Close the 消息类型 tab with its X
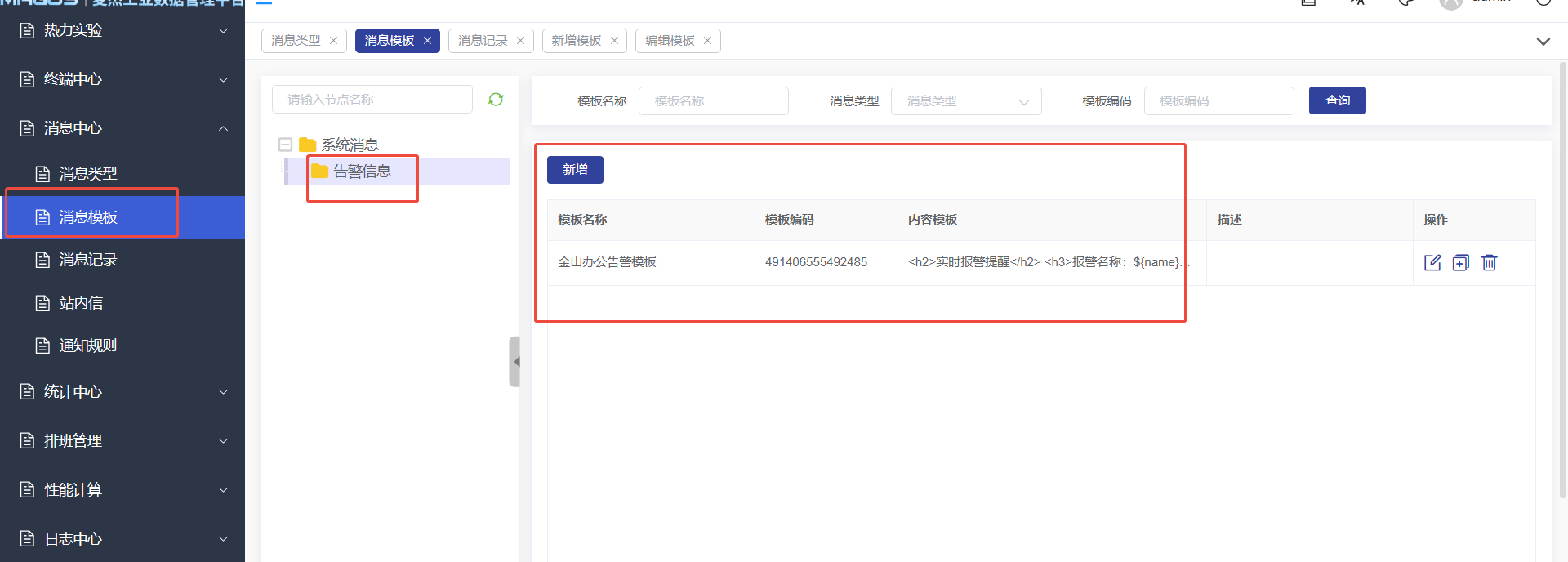 click(x=333, y=41)
